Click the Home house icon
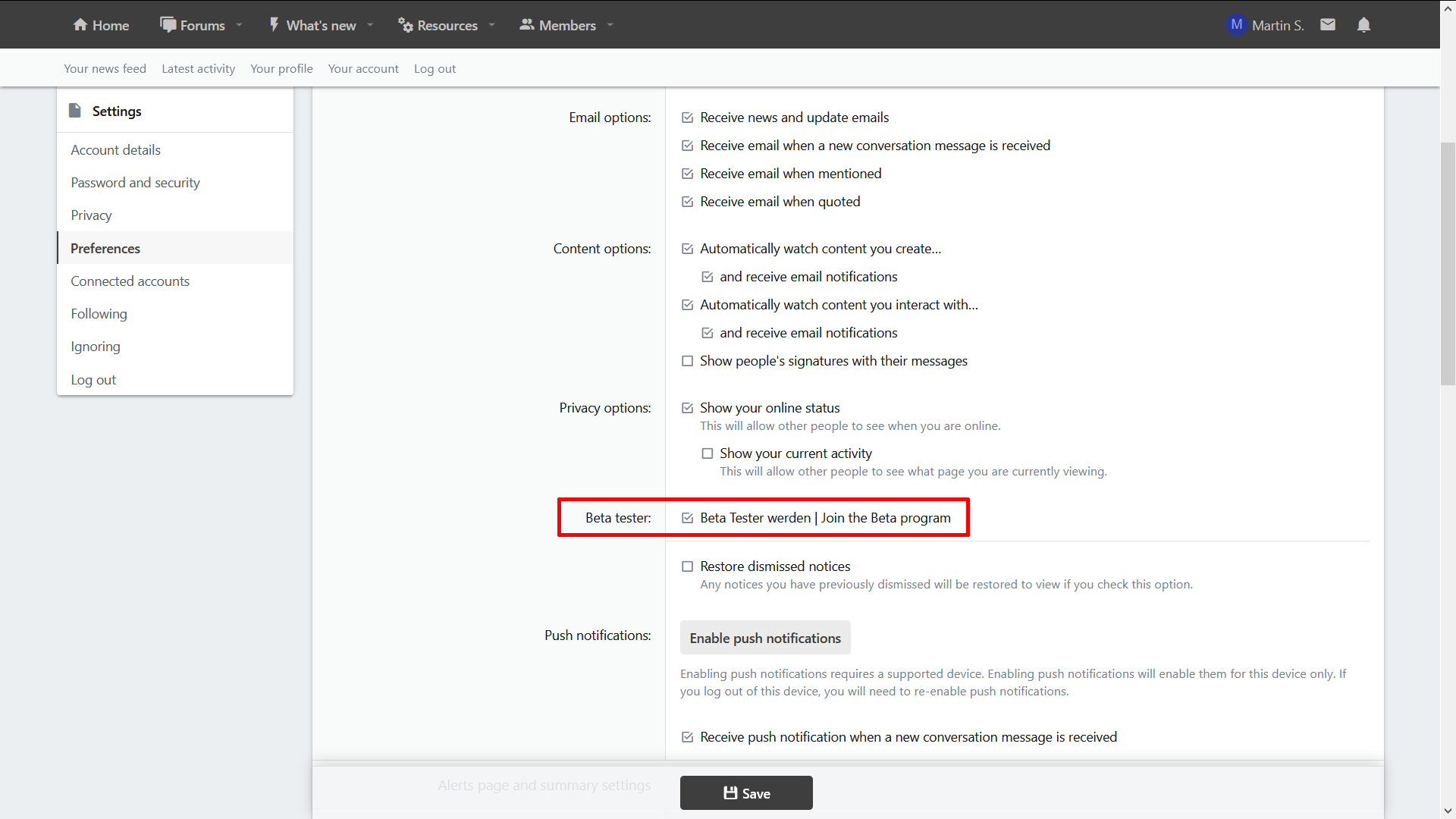 point(80,25)
